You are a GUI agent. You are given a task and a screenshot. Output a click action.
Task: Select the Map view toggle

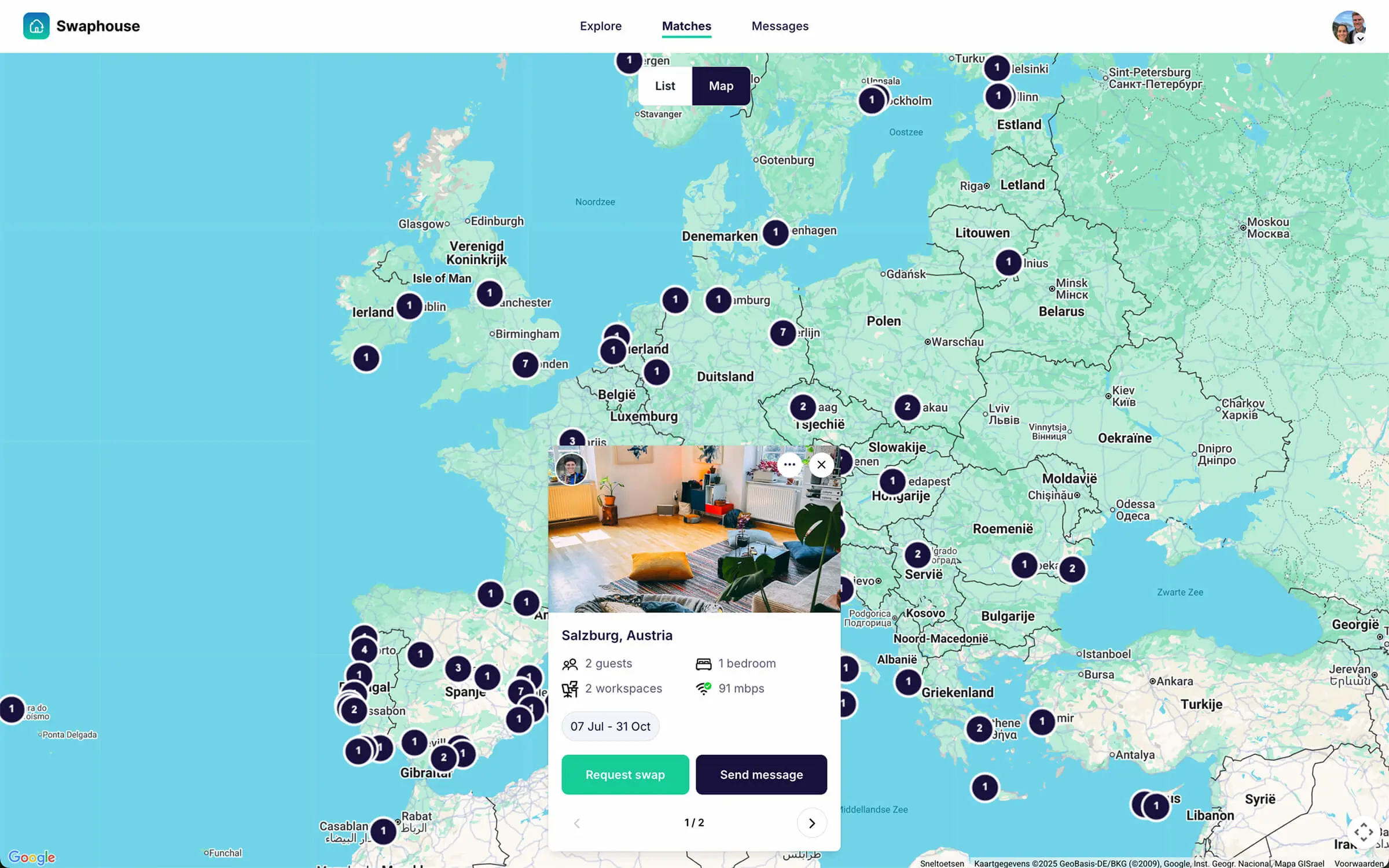point(721,86)
